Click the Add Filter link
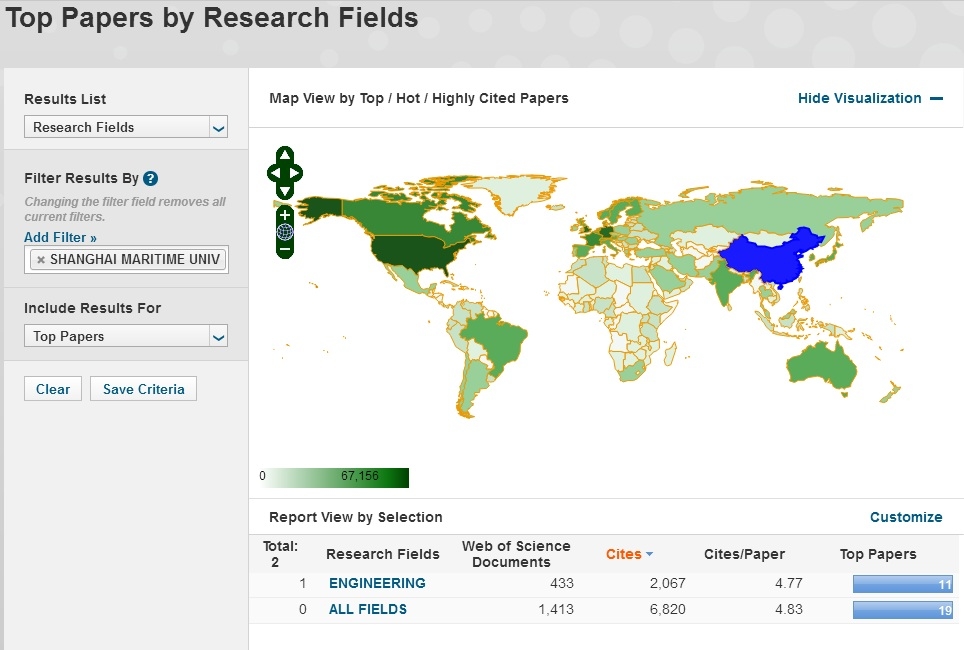 [x=60, y=238]
